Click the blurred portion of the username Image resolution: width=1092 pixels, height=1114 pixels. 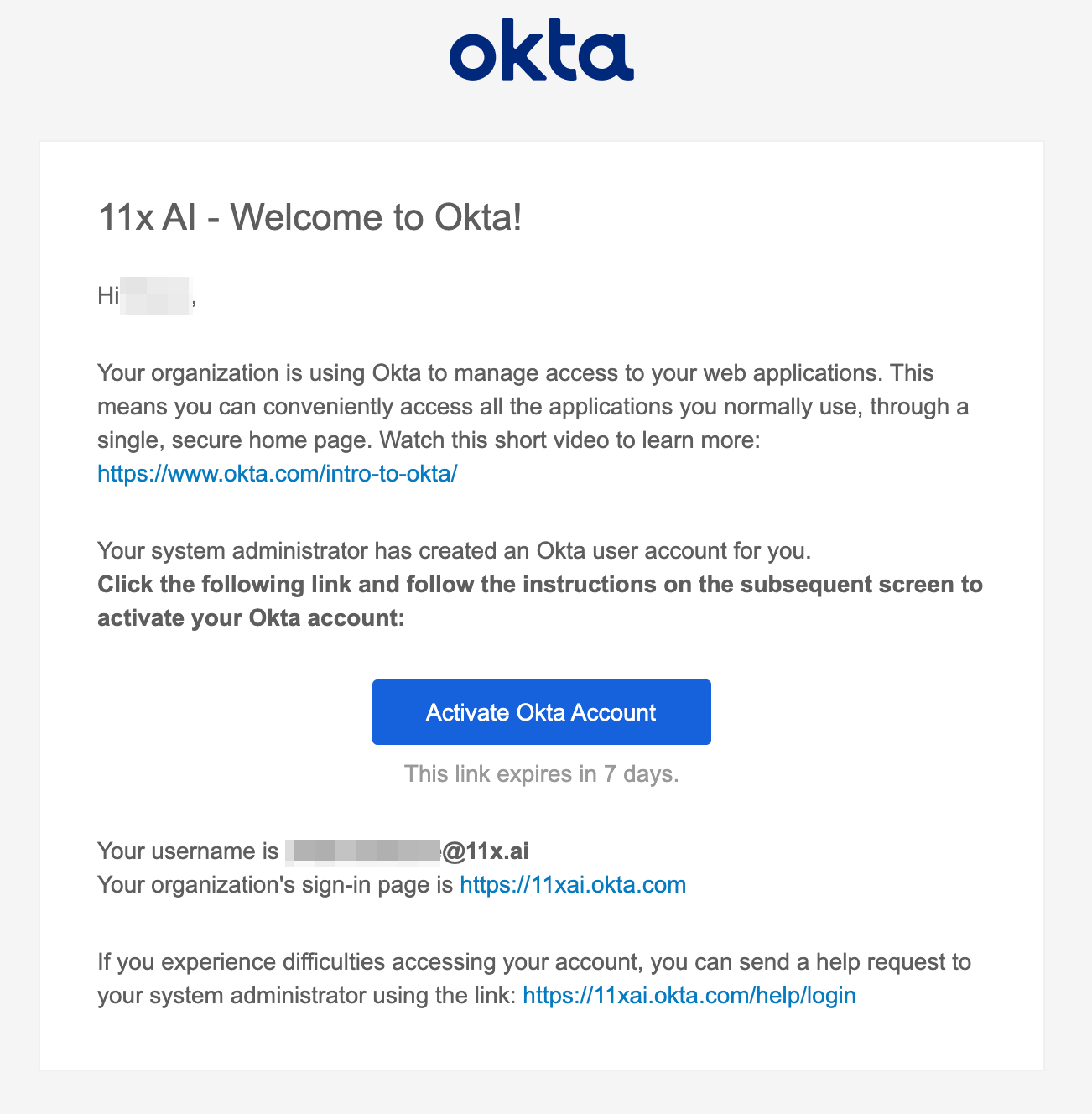point(362,851)
